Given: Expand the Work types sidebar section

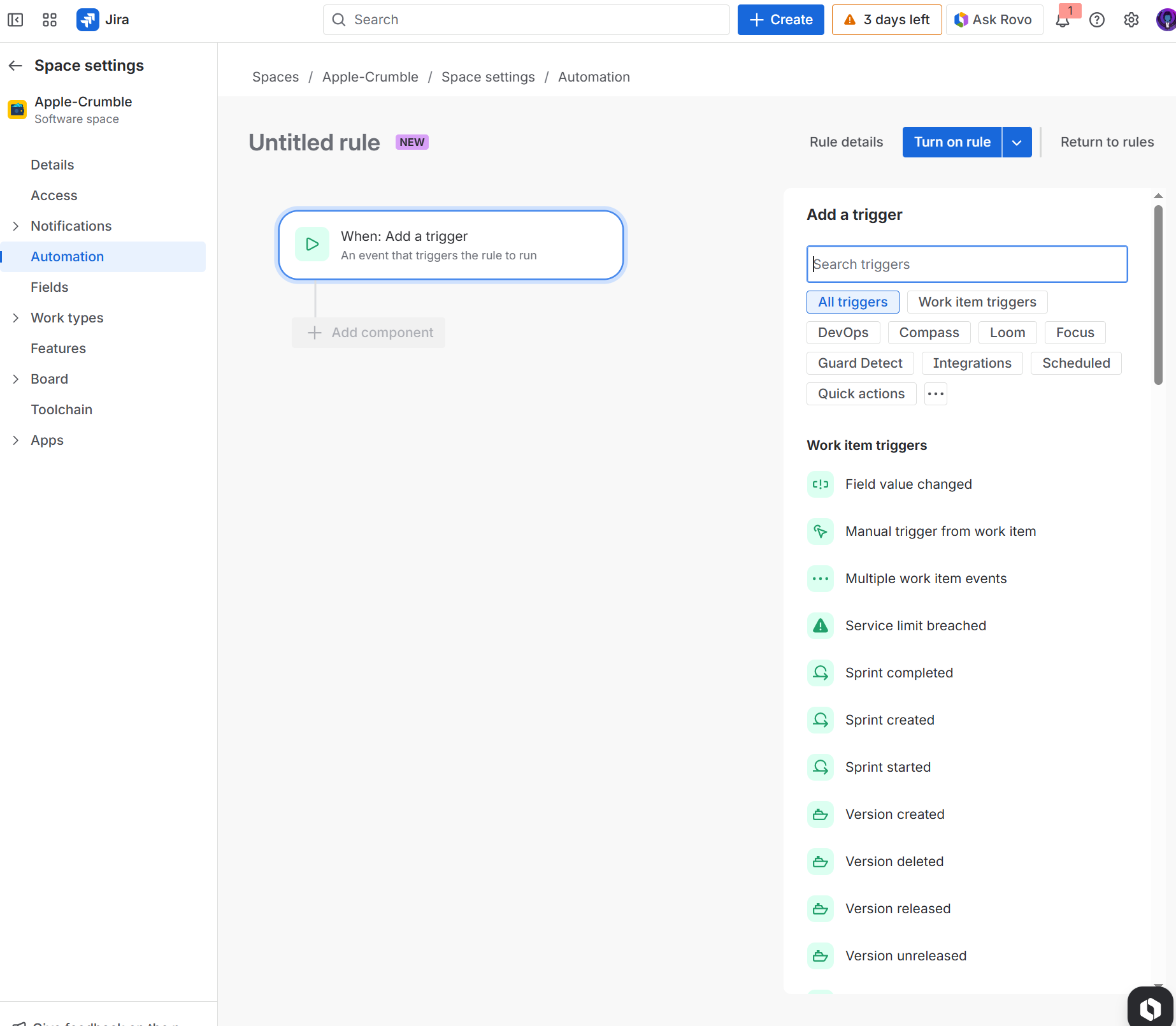Looking at the screenshot, I should [x=16, y=318].
